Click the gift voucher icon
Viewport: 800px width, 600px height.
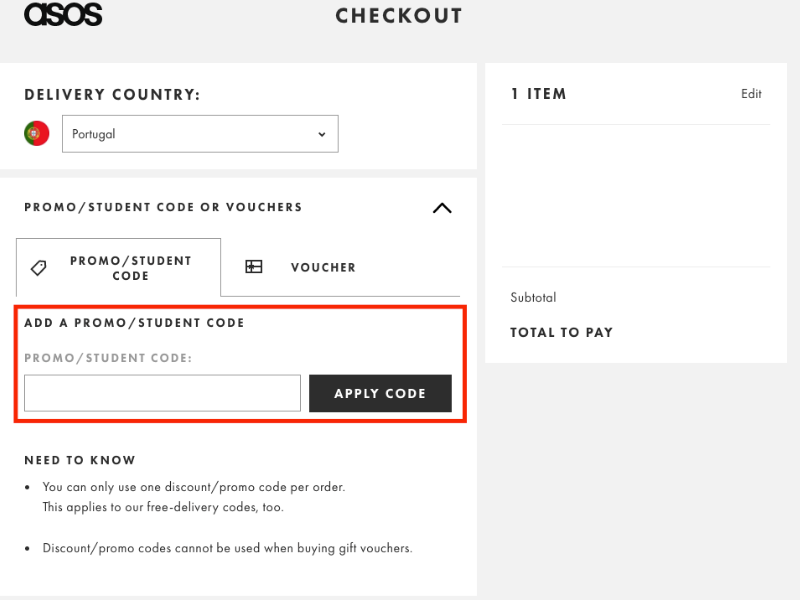click(x=254, y=267)
